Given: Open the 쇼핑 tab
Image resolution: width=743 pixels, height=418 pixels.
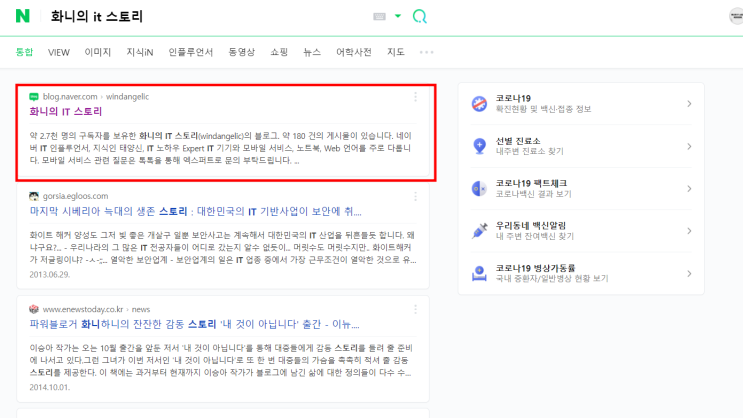Looking at the screenshot, I should [279, 52].
